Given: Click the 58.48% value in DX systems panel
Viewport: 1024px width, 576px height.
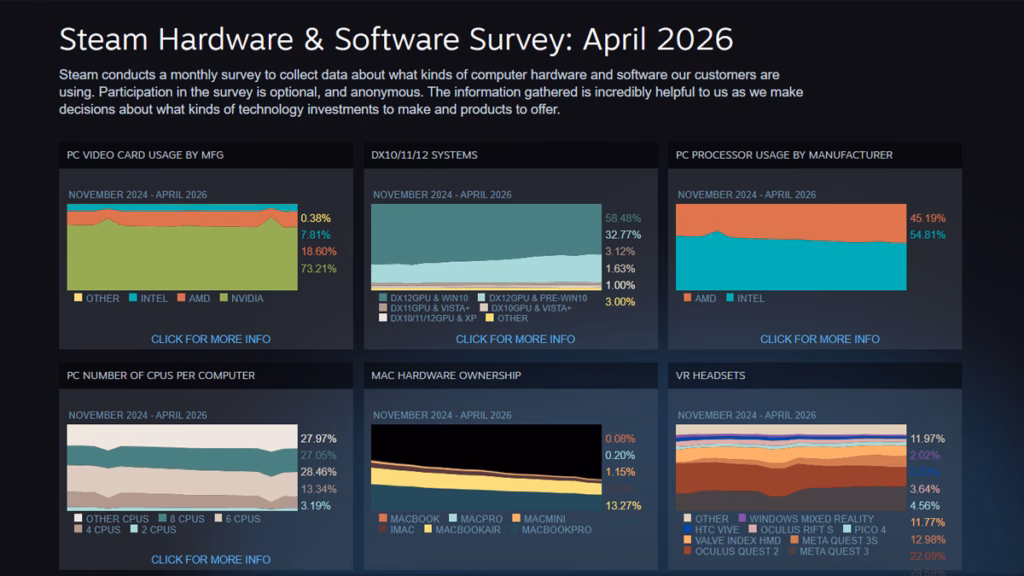Looking at the screenshot, I should pos(623,218).
